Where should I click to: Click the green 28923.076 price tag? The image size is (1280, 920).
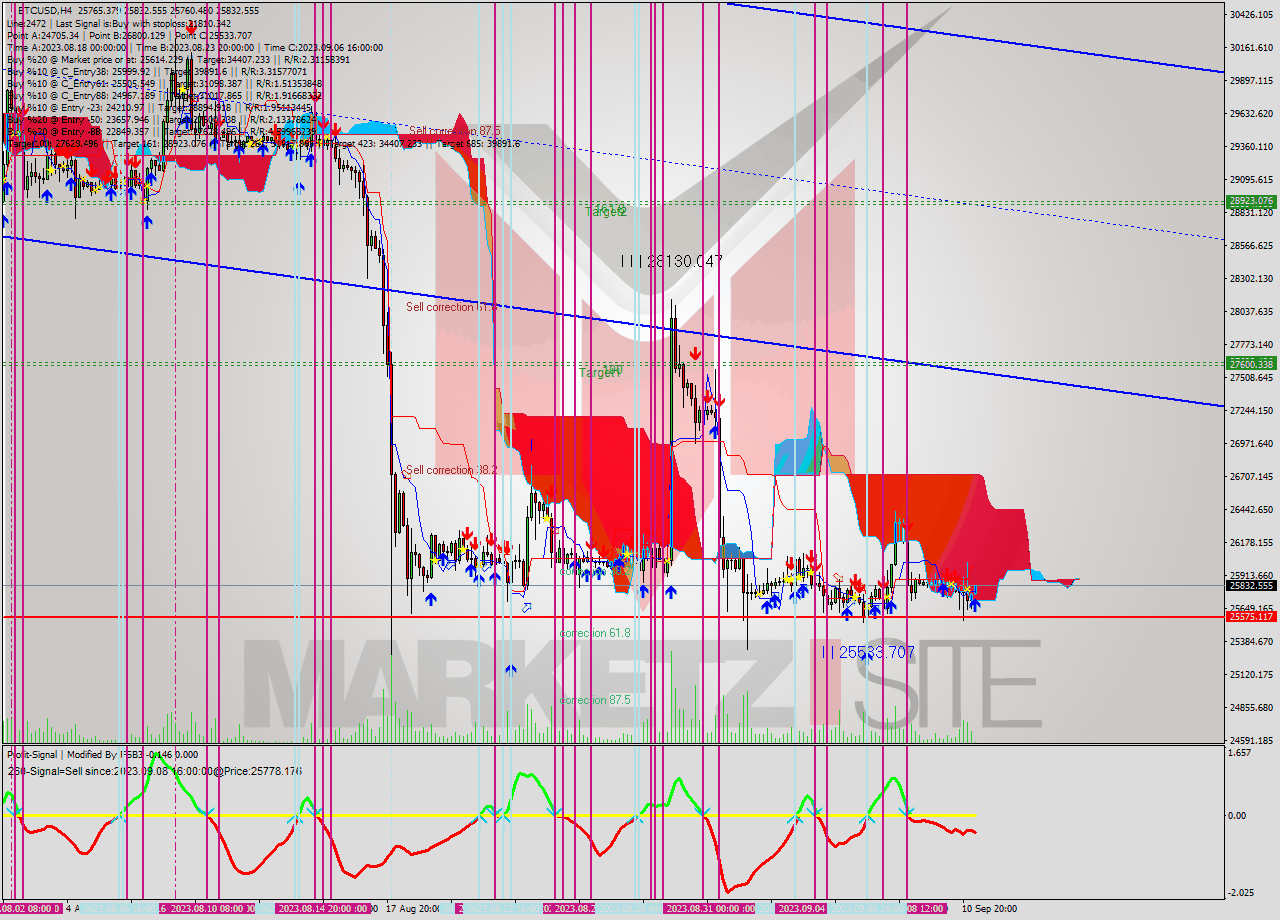[1251, 201]
